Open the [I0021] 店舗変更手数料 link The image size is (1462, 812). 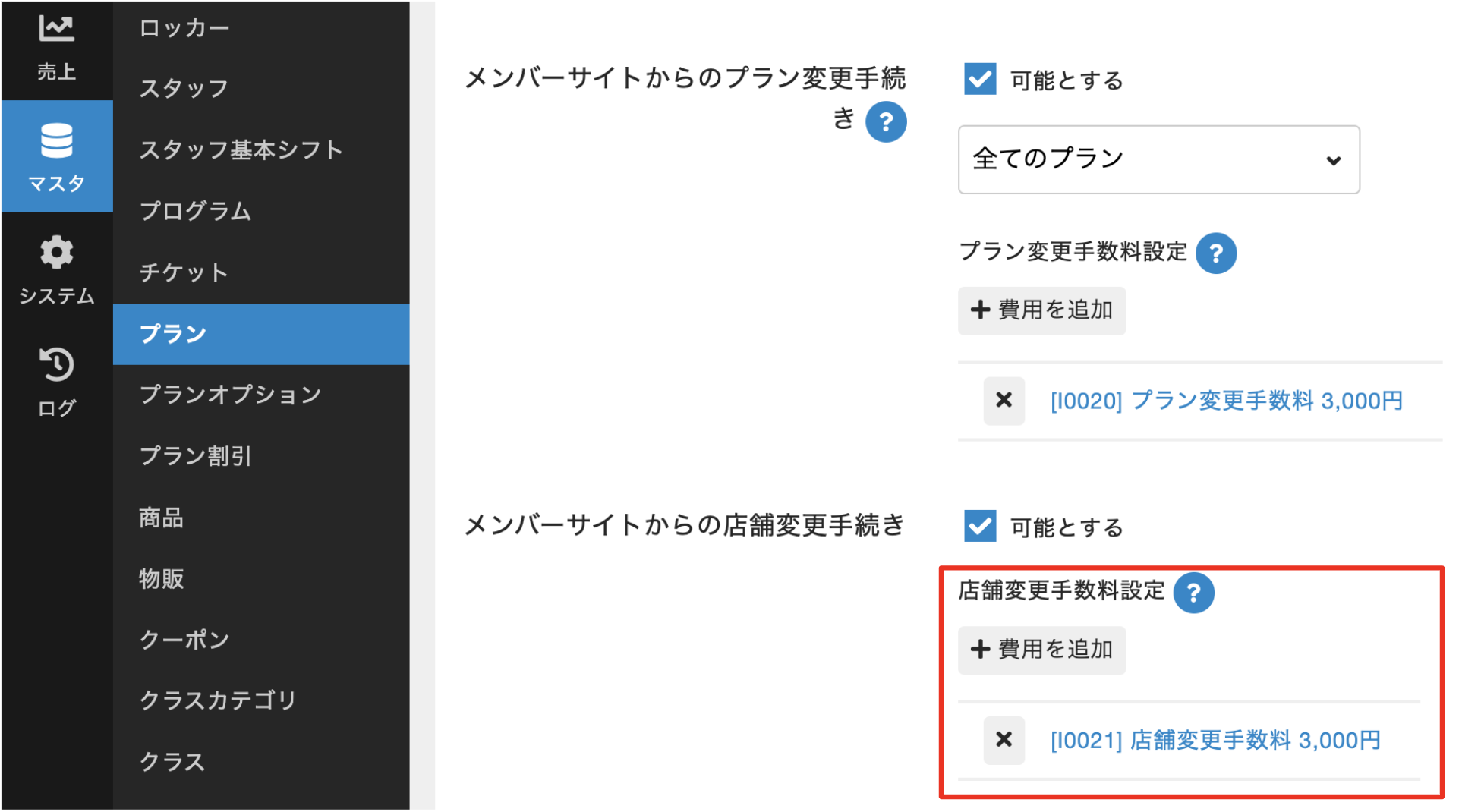[1215, 741]
